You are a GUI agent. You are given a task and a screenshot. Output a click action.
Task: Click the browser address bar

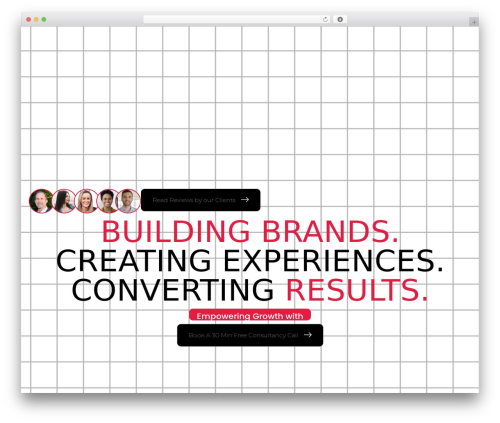point(237,20)
